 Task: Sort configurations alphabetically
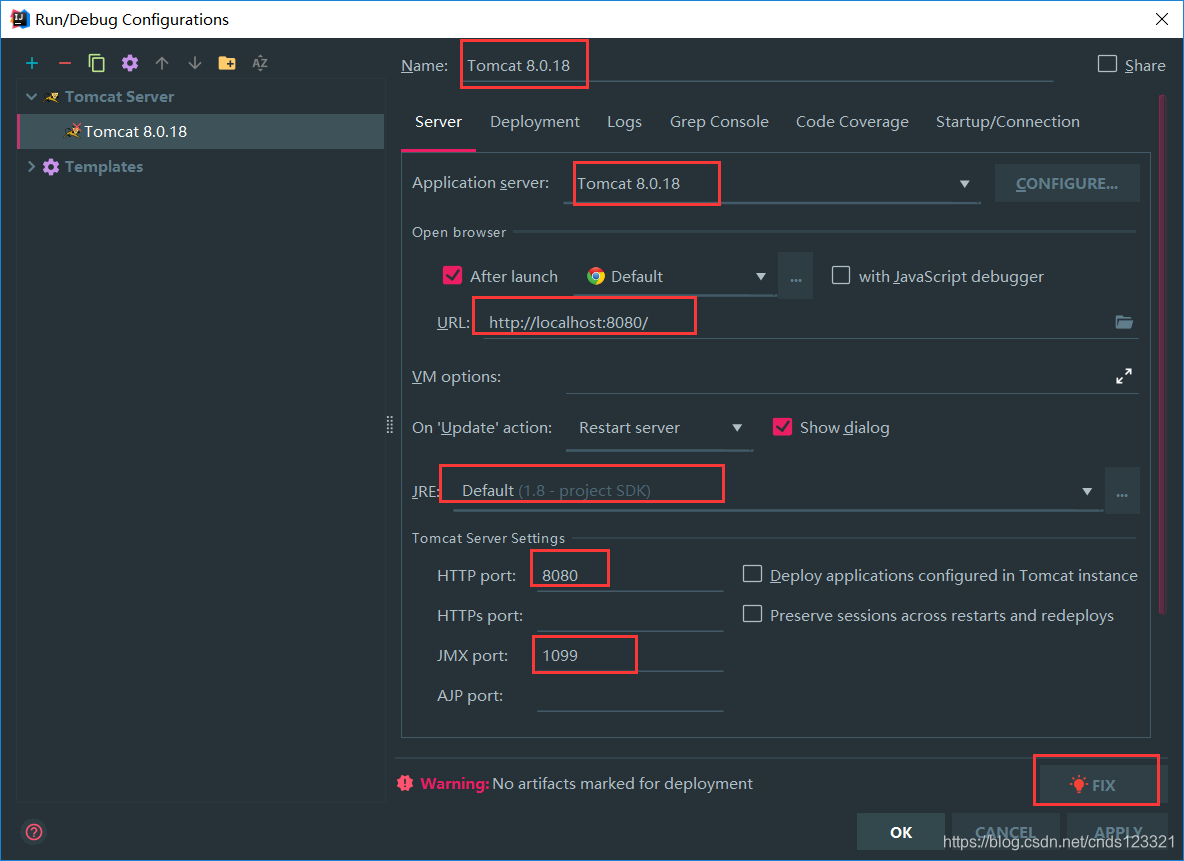click(x=260, y=63)
